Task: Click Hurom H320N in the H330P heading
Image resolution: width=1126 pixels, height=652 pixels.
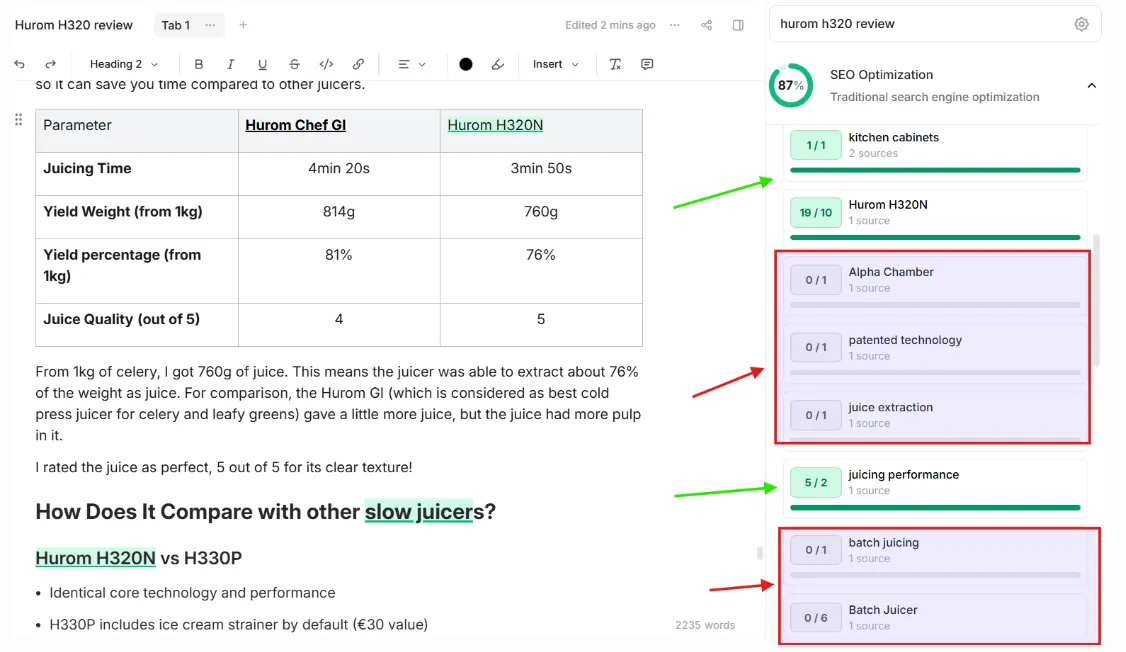Action: (x=96, y=558)
